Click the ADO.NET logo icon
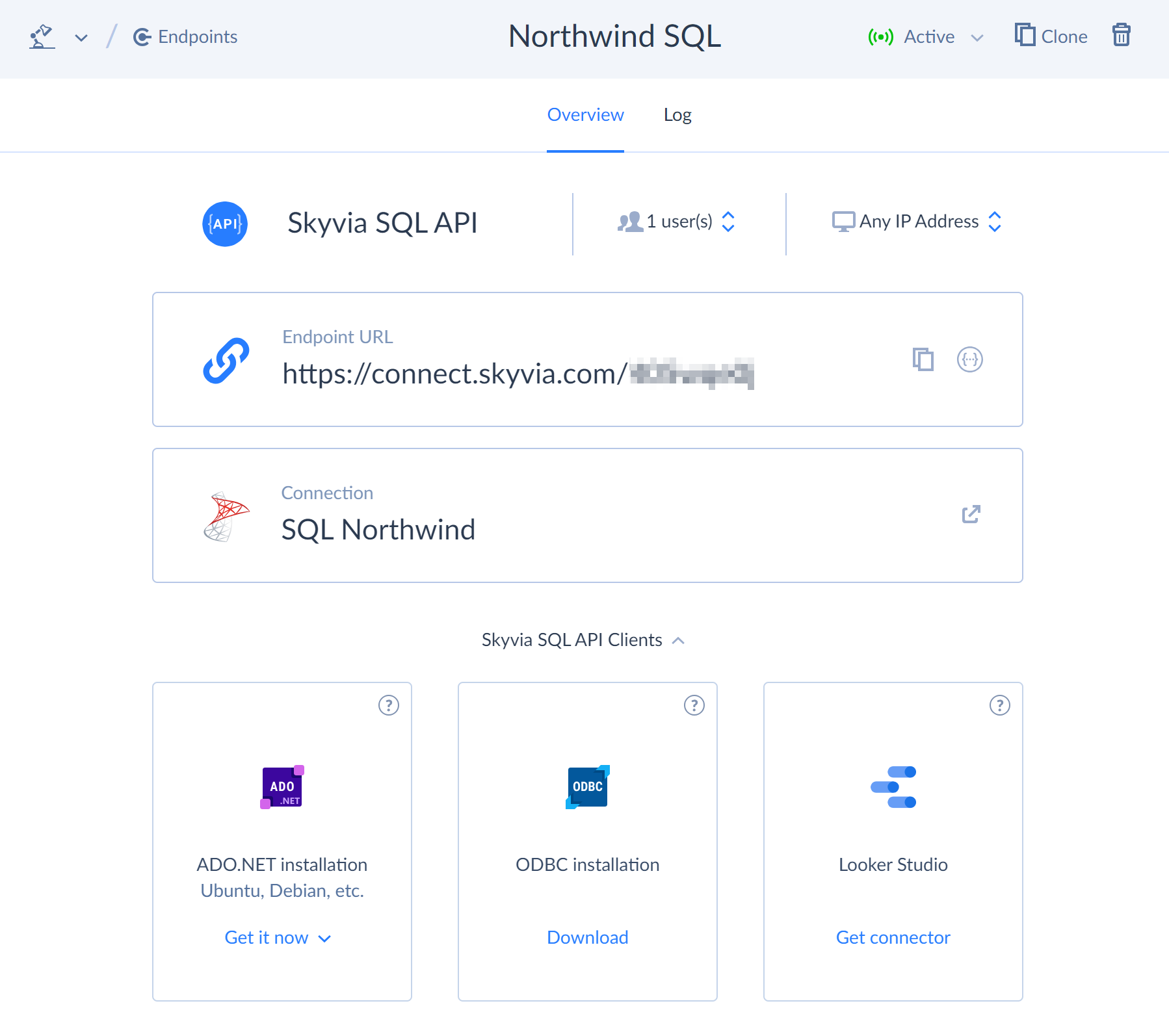The height and width of the screenshot is (1036, 1169). 282,787
